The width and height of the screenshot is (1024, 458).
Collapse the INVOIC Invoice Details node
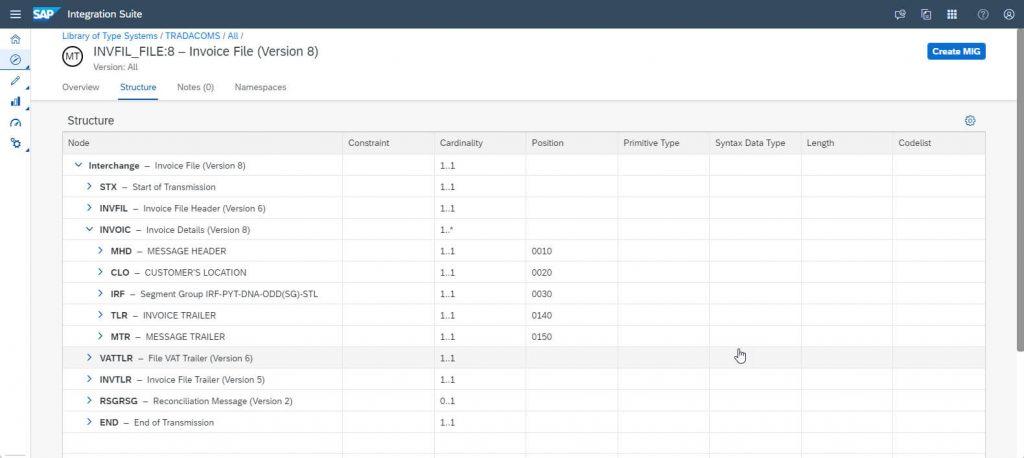[89, 230]
